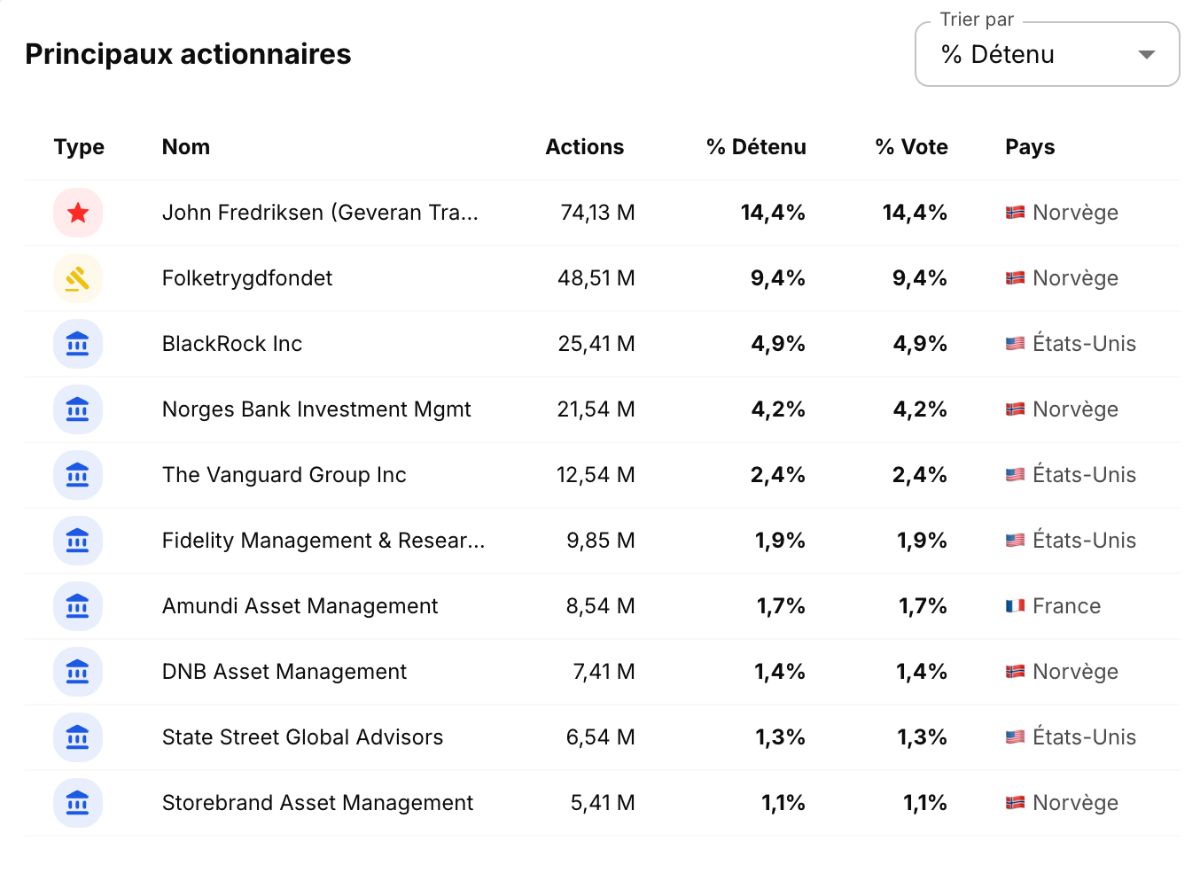This screenshot has height=873, width=1200.
Task: Click the Actions column header
Action: click(584, 147)
